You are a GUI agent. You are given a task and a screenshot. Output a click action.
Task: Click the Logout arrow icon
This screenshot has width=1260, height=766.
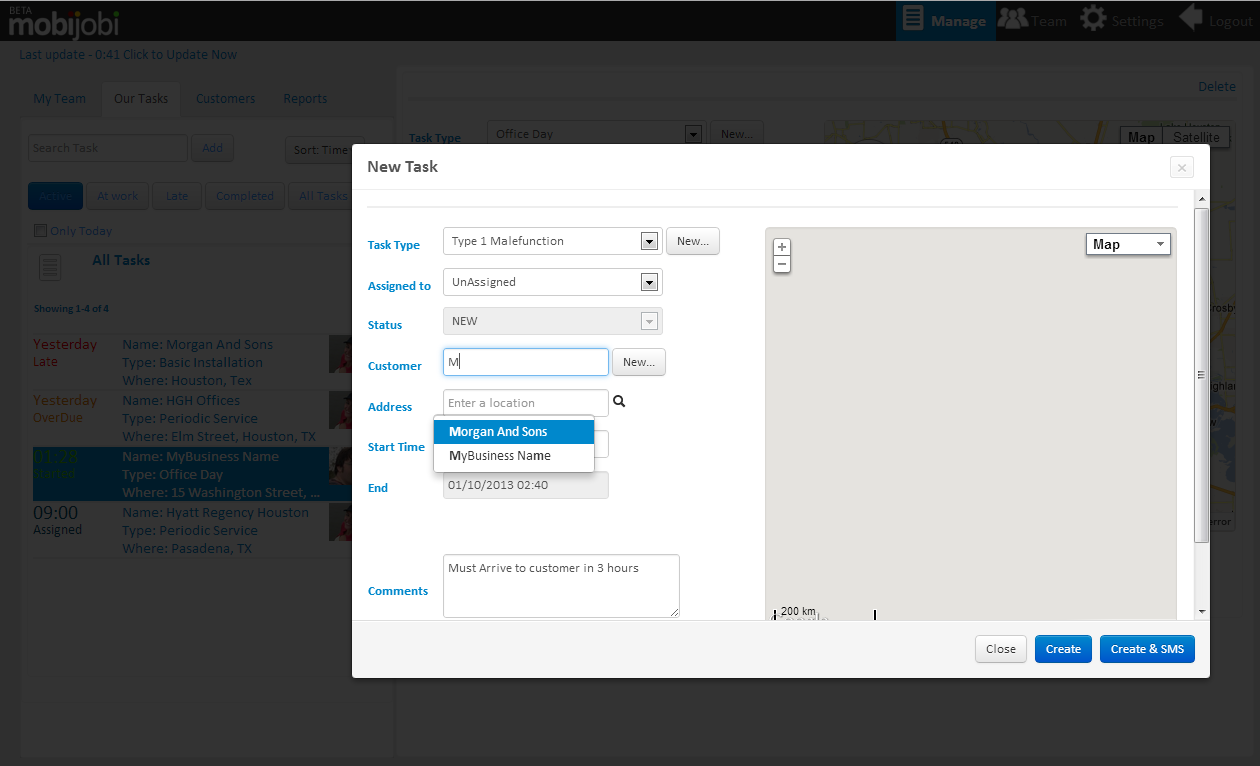(x=1190, y=19)
